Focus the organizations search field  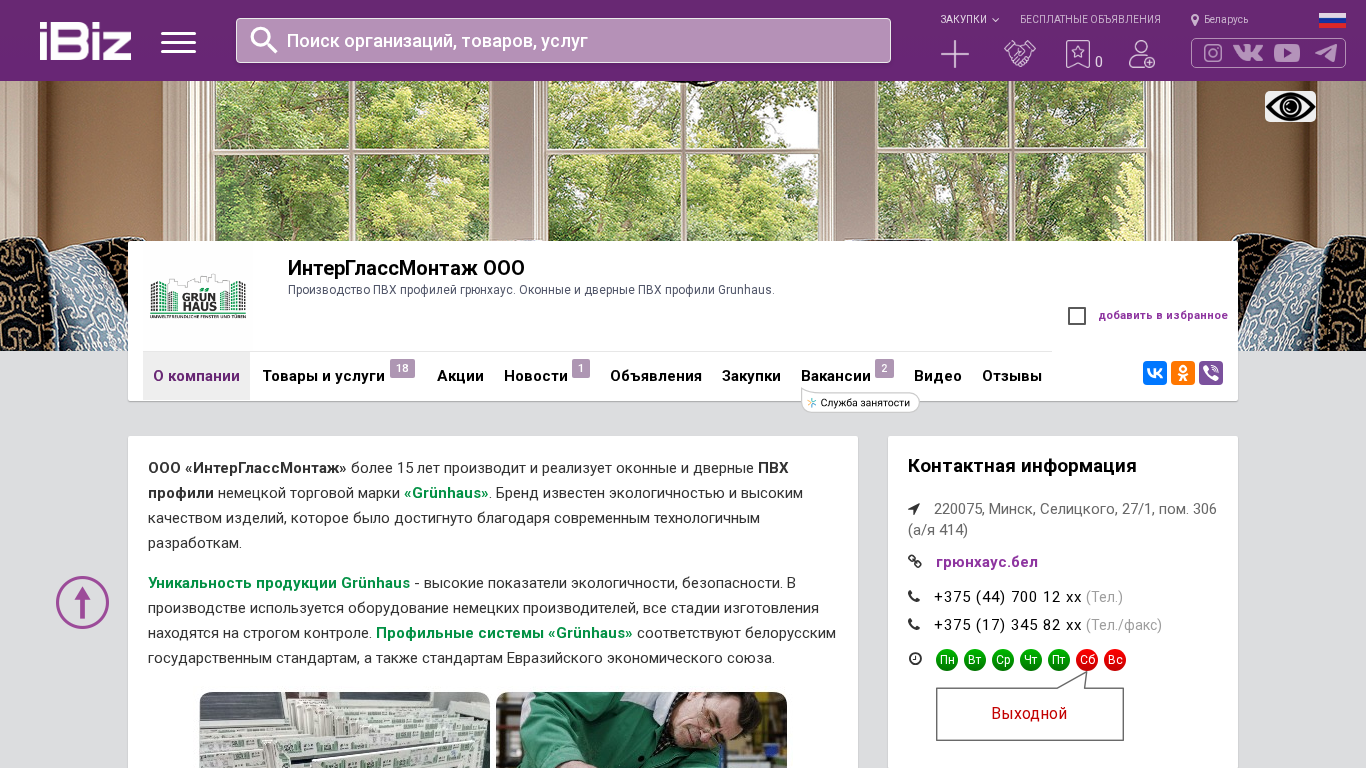coord(563,40)
